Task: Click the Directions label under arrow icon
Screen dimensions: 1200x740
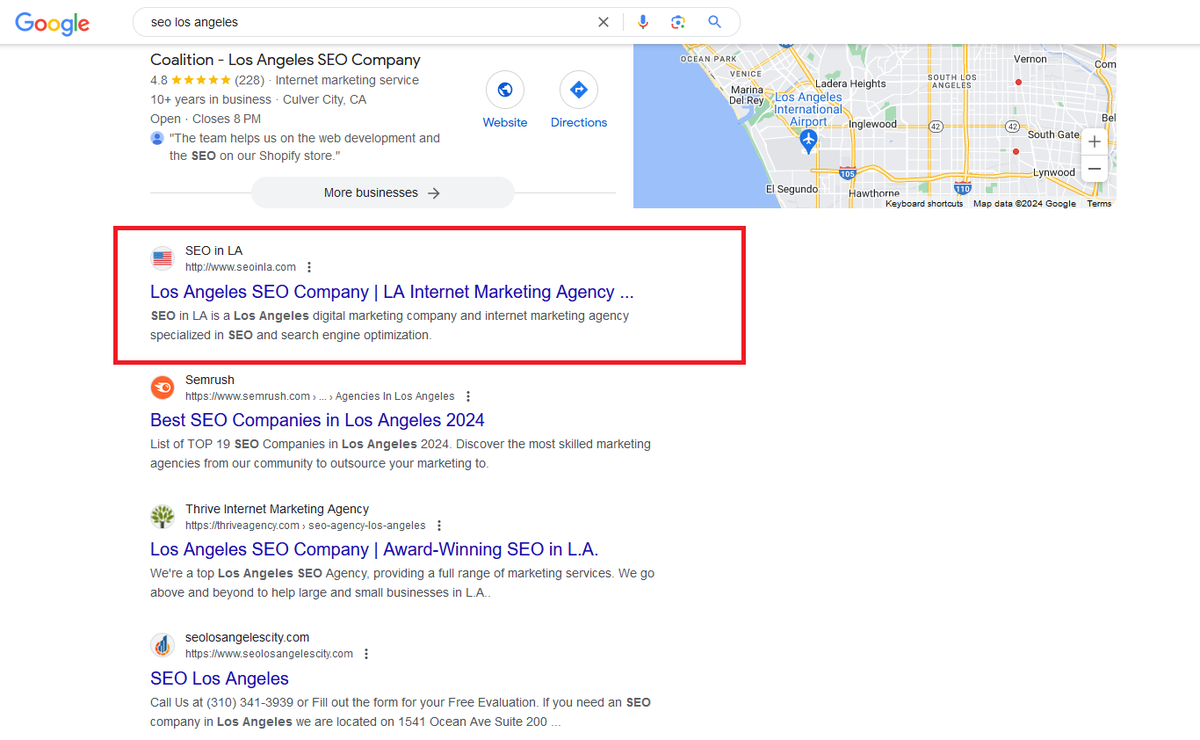Action: pos(579,123)
